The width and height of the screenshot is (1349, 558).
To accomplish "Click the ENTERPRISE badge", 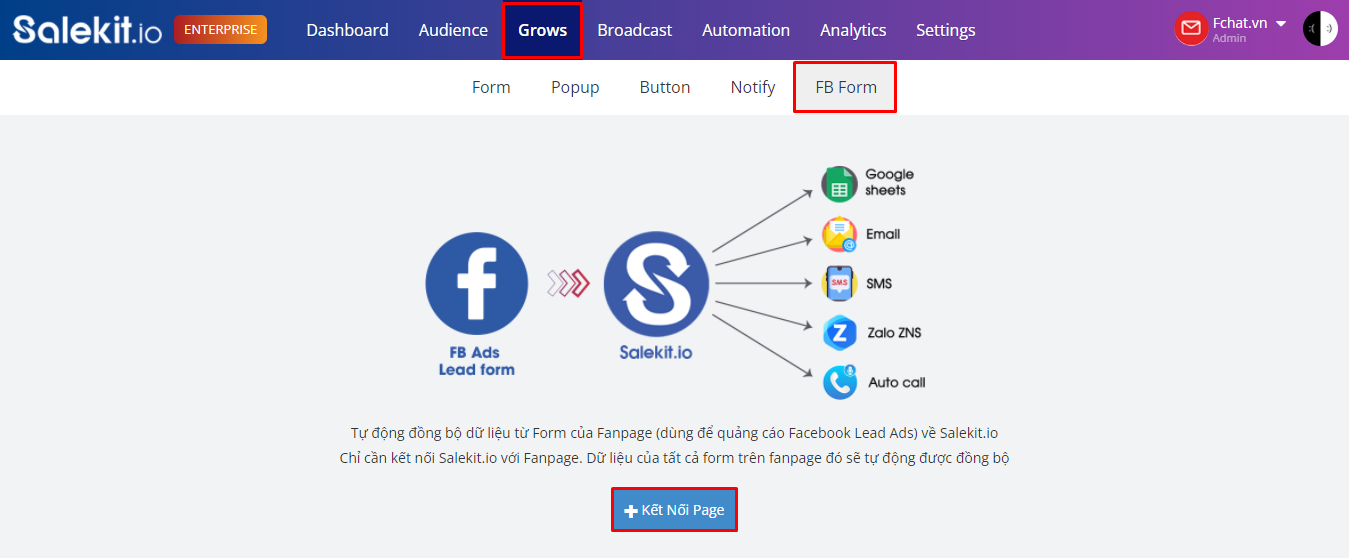I will [220, 30].
